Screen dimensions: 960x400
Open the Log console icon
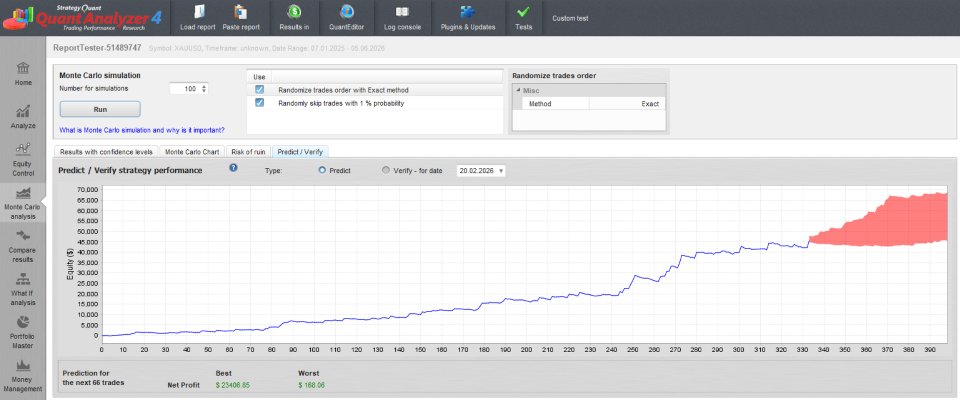(402, 12)
